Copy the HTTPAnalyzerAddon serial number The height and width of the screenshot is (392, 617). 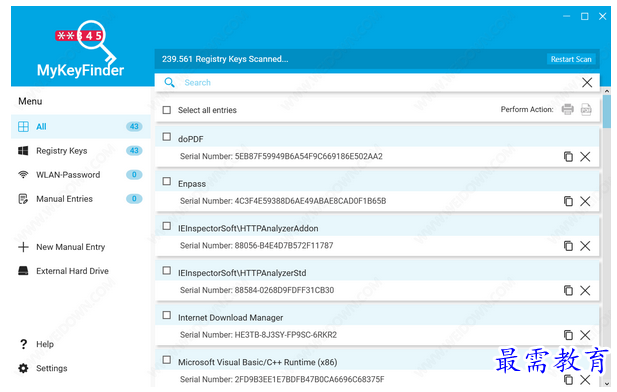click(568, 246)
